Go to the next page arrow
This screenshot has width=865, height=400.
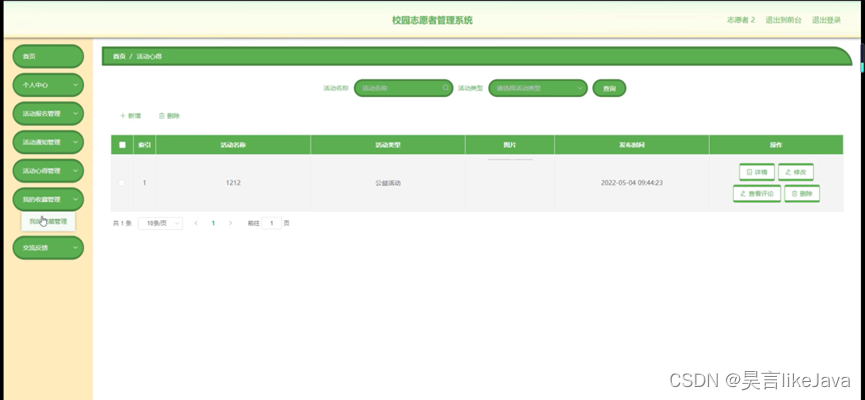(x=231, y=223)
